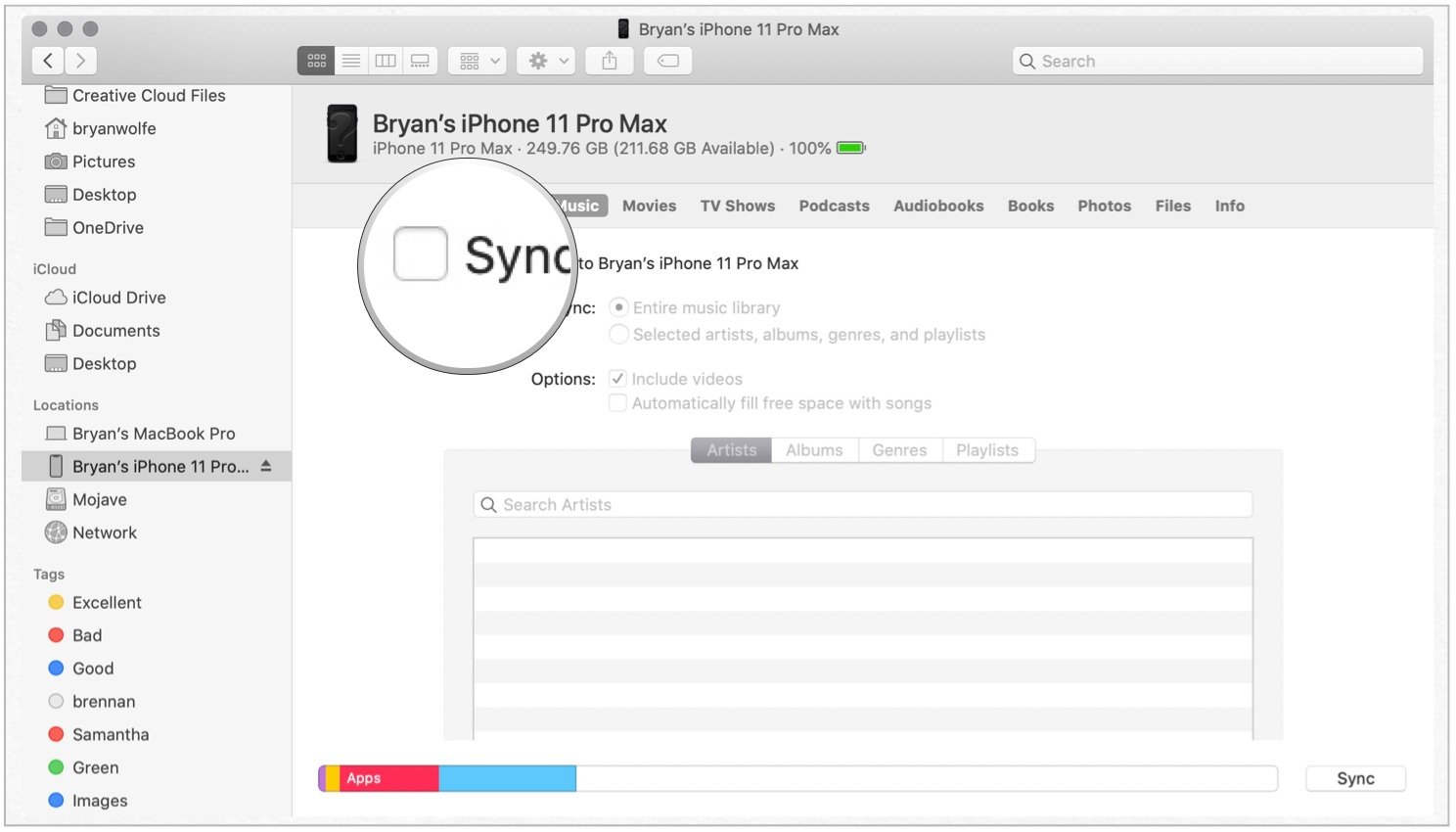Switch to the Albums segment
The image size is (1456, 832).
pos(814,450)
